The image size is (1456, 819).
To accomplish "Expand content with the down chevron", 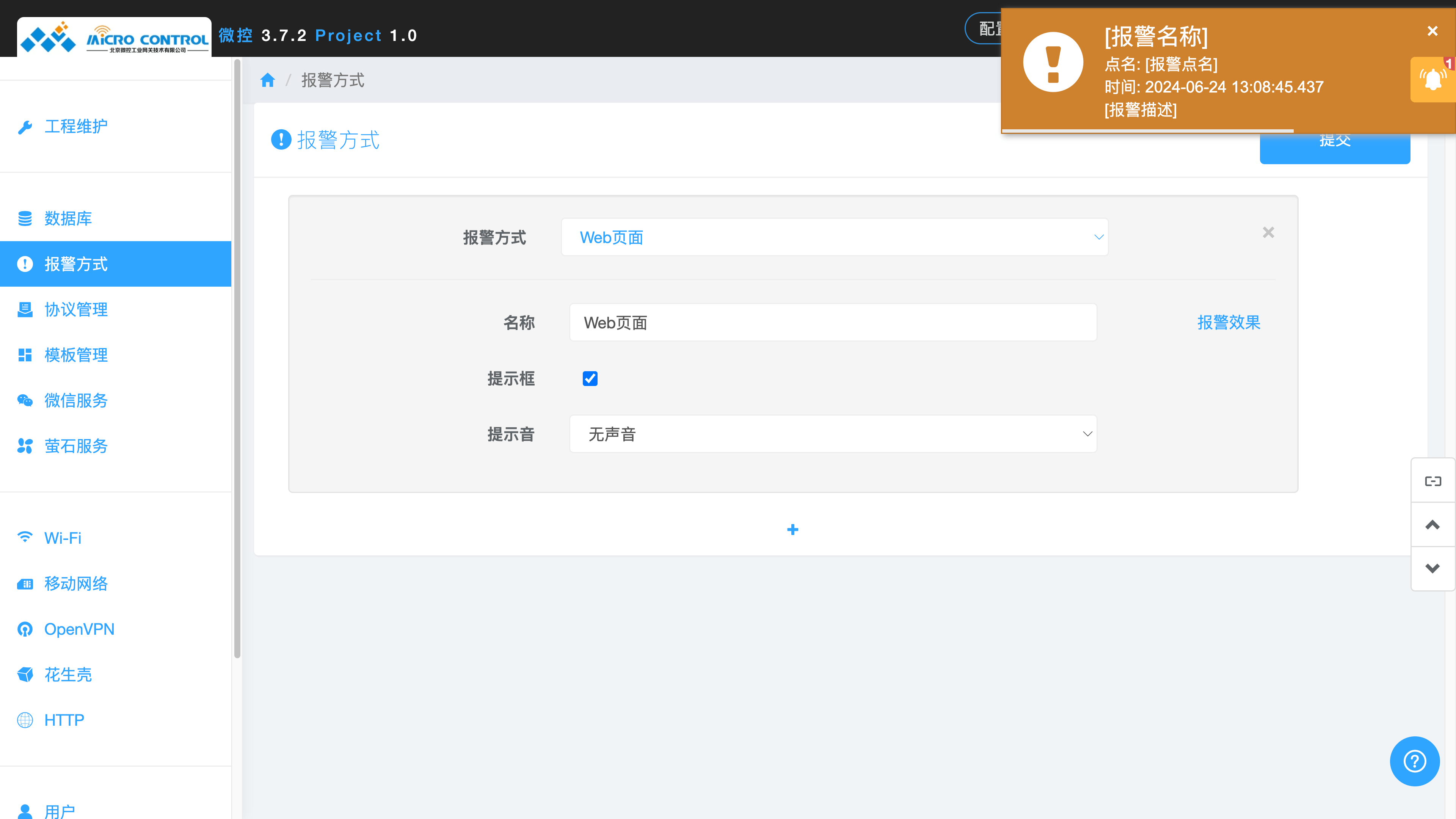I will (1433, 569).
